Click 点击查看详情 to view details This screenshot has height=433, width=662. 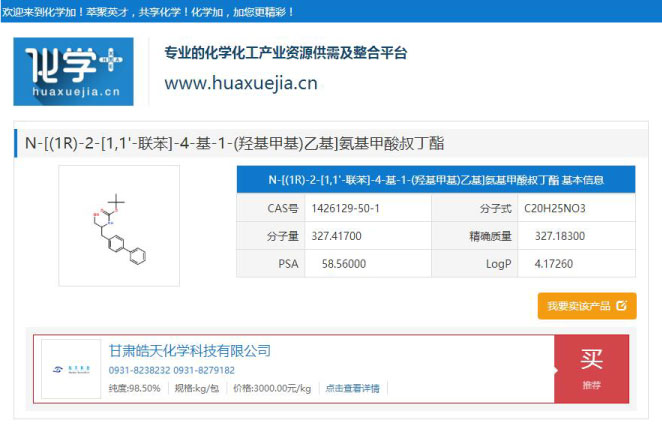pos(352,388)
